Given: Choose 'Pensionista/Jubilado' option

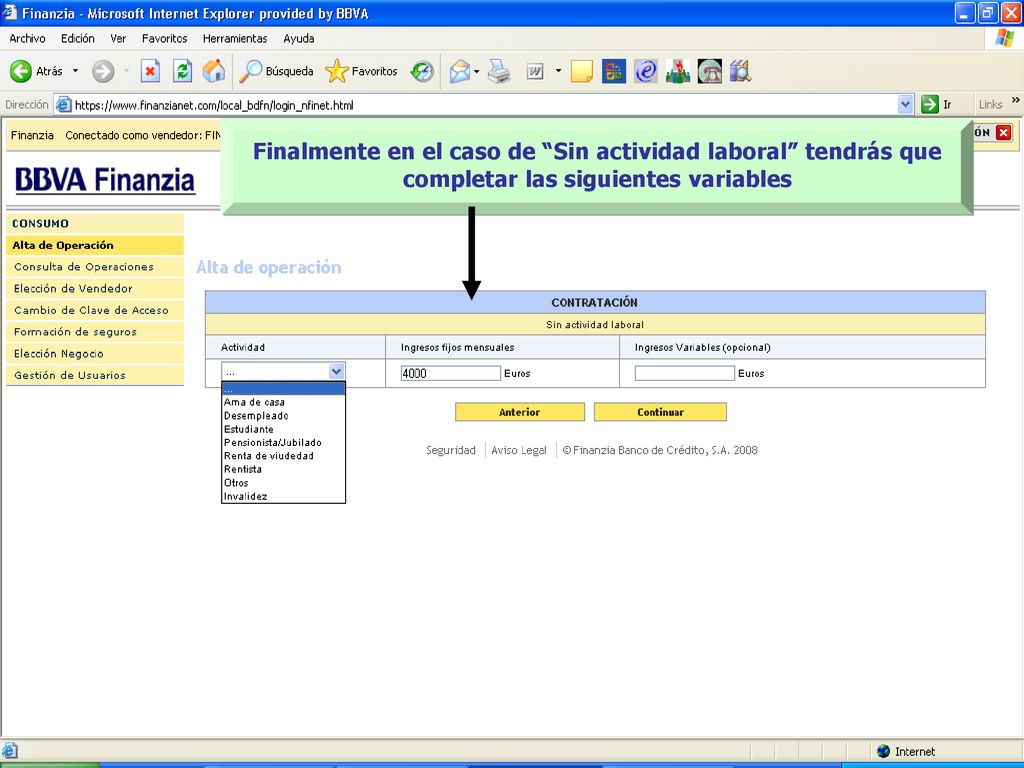Looking at the screenshot, I should pyautogui.click(x=283, y=442).
